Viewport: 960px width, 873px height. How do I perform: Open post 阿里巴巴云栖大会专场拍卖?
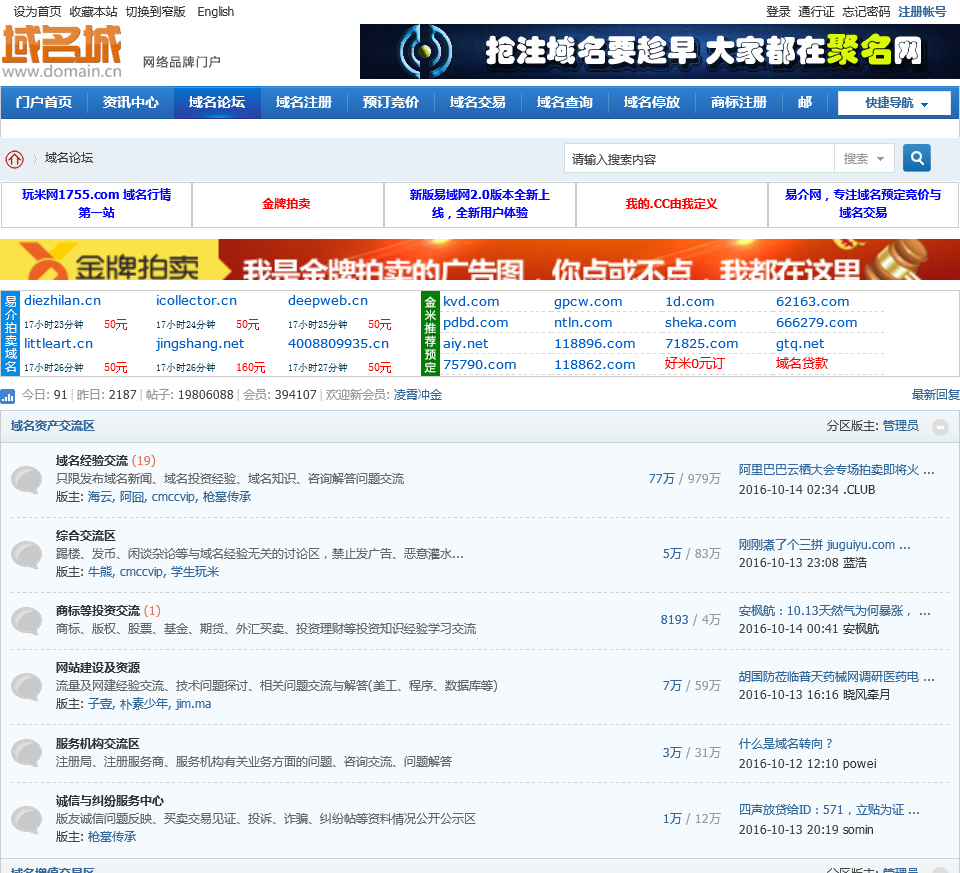(x=836, y=470)
